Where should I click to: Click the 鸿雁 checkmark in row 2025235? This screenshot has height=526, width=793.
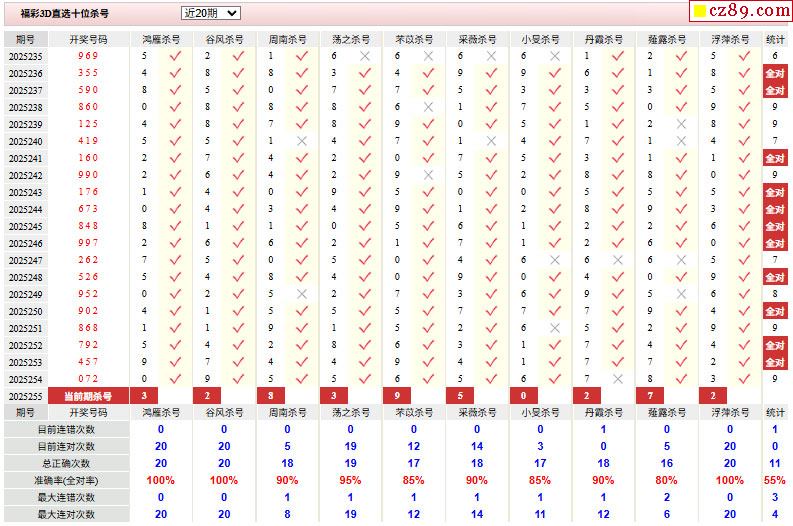pyautogui.click(x=175, y=56)
